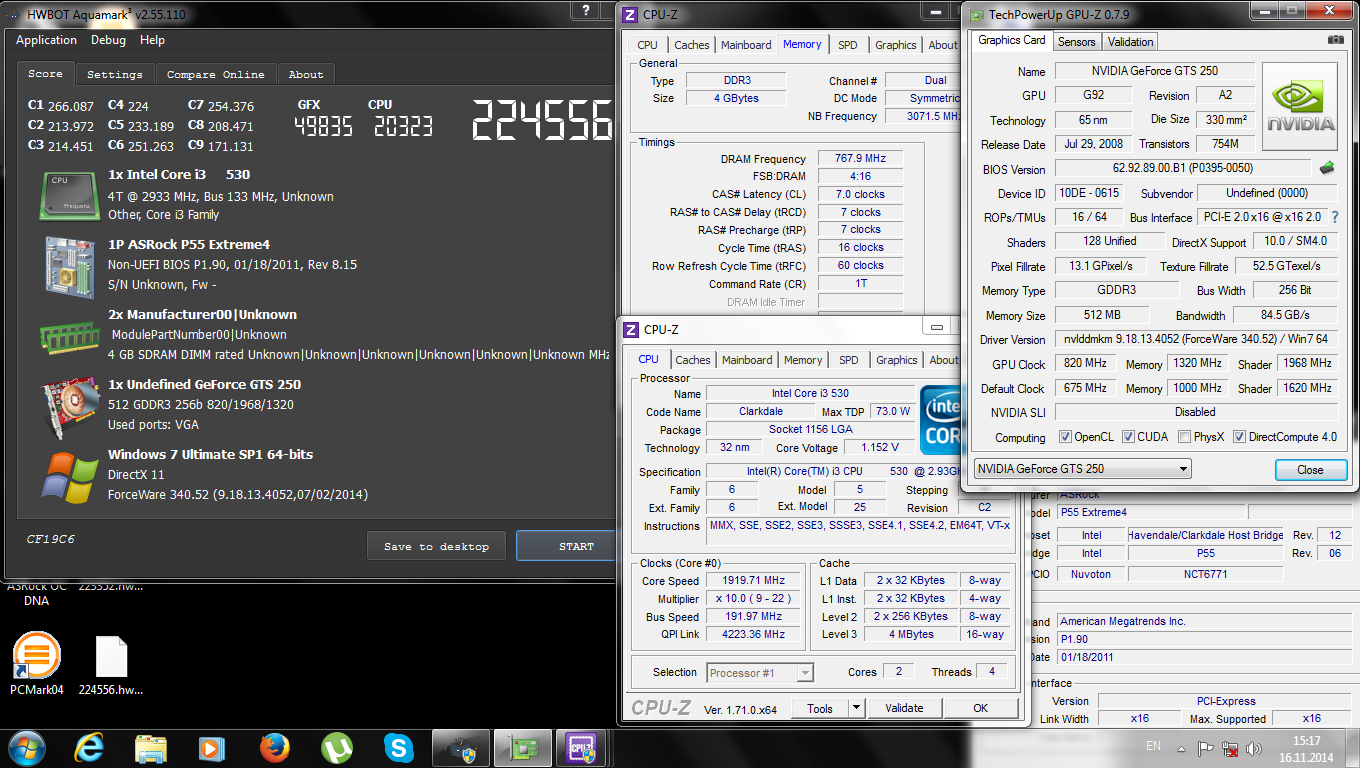Open the CPU-Z Tools dropdown arrow
Screen dimensions: 1360x768
856,708
